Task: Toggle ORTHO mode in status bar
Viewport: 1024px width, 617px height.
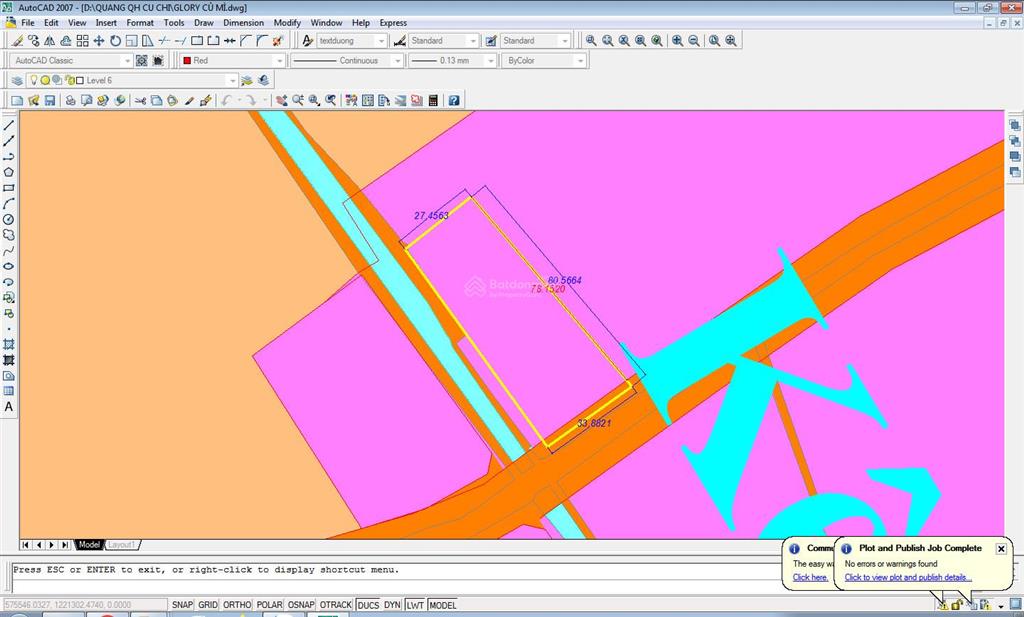Action: point(237,605)
